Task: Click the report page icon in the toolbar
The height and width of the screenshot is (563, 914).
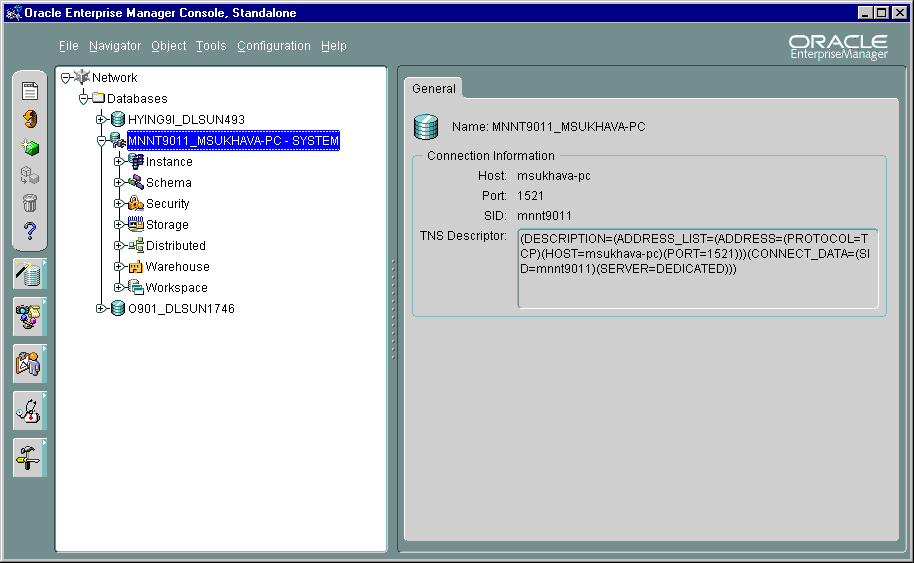Action: [x=30, y=91]
